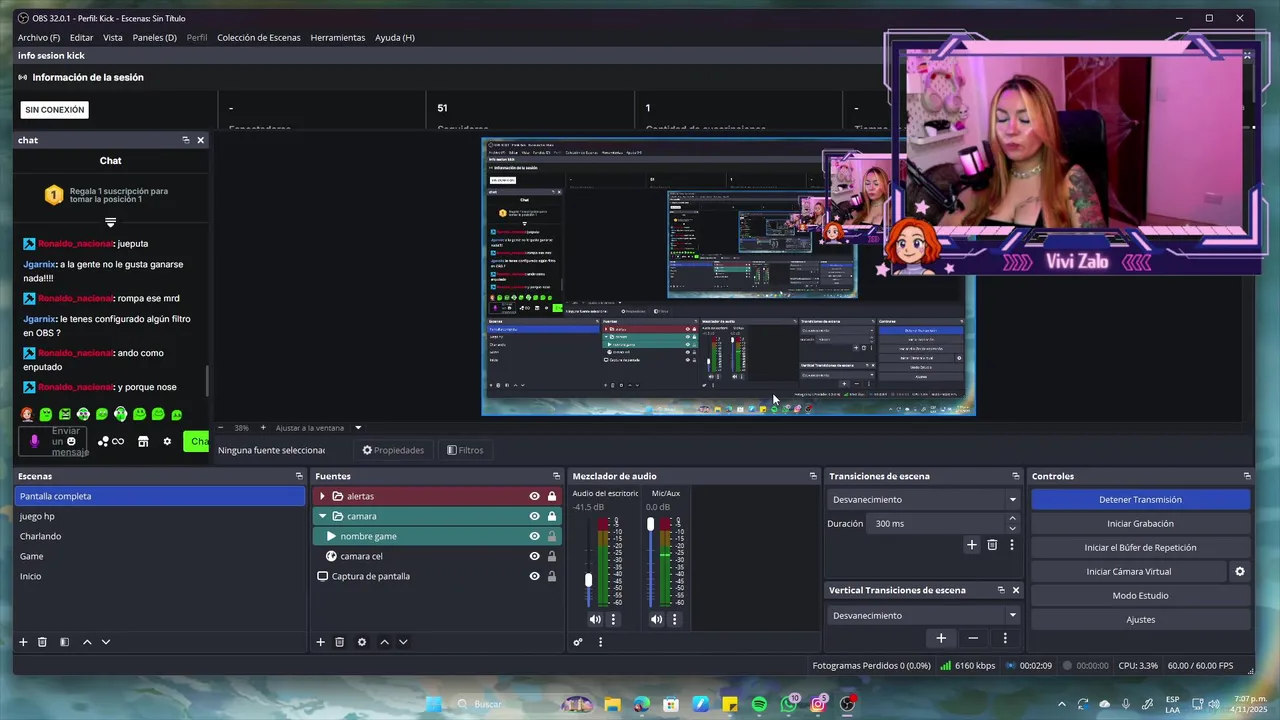This screenshot has width=1280, height=720.
Task: Mute Audio del escritorio
Action: 595,619
